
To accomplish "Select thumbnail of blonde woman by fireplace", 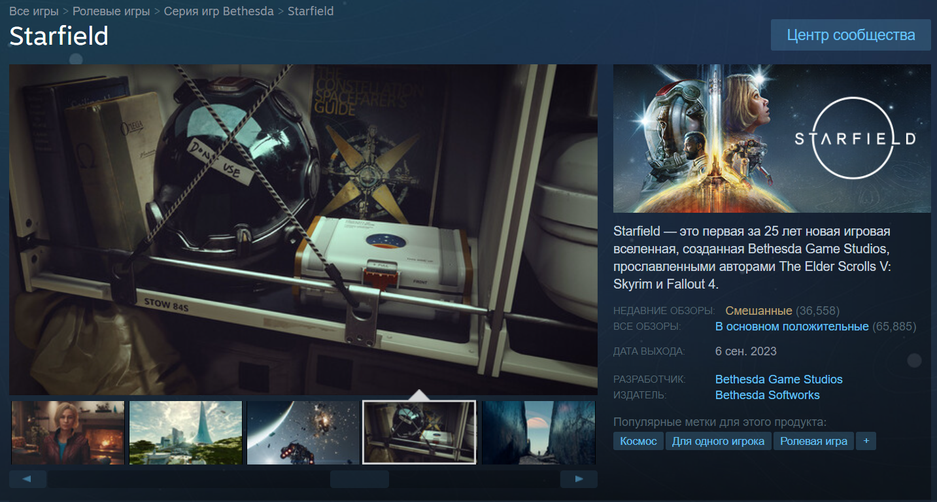I will pyautogui.click(x=68, y=433).
